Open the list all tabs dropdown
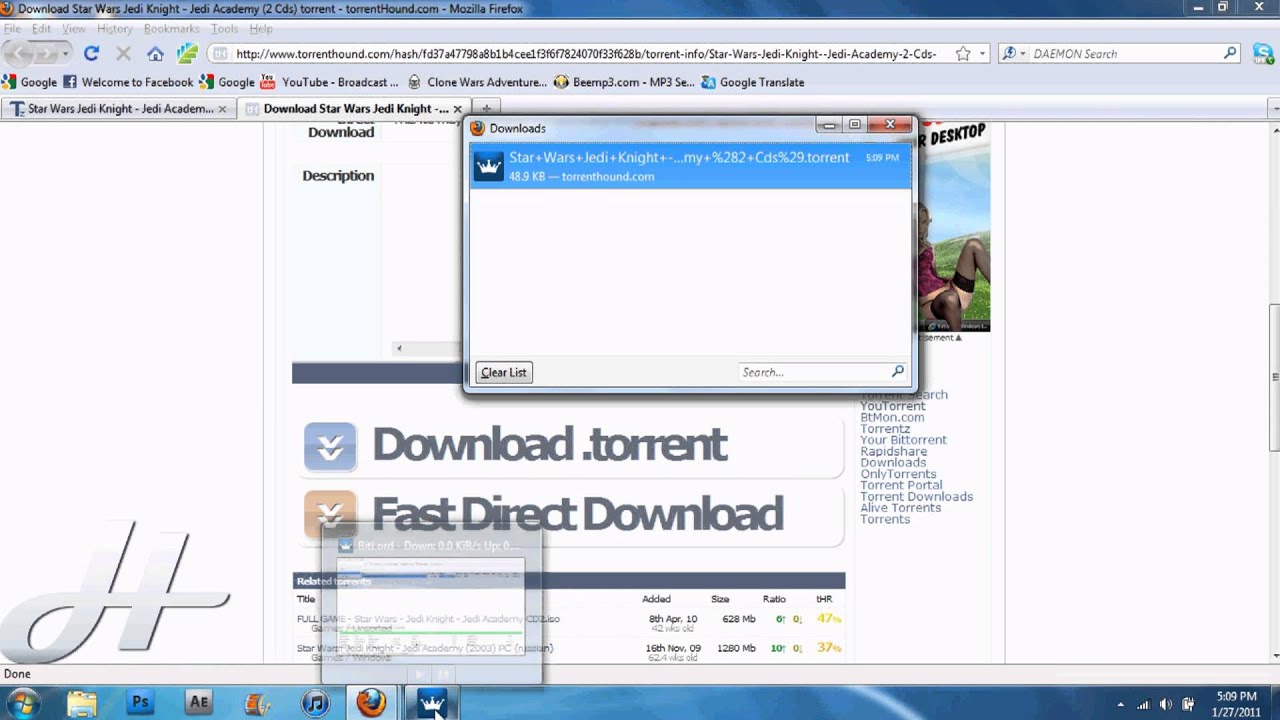The image size is (1280, 720). (1273, 108)
